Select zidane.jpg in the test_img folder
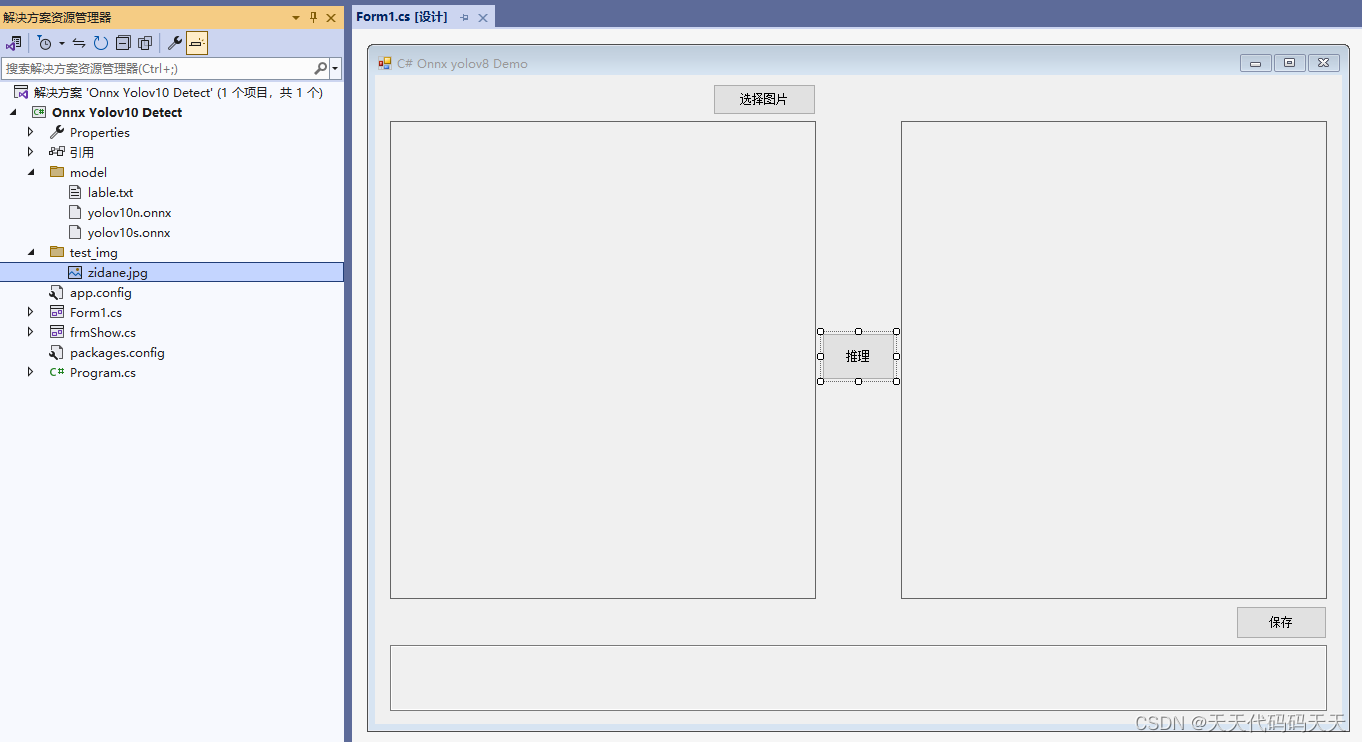 click(118, 272)
